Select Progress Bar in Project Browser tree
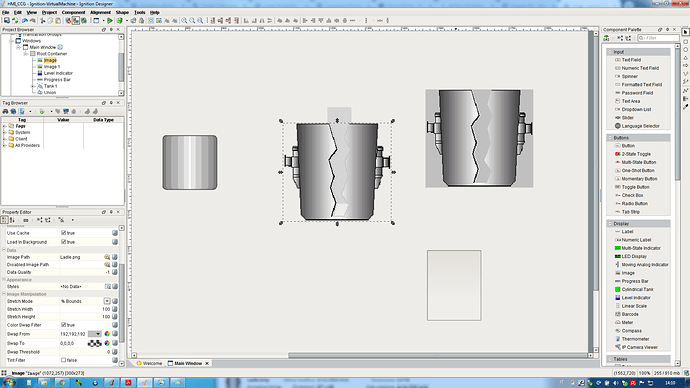 (x=57, y=80)
